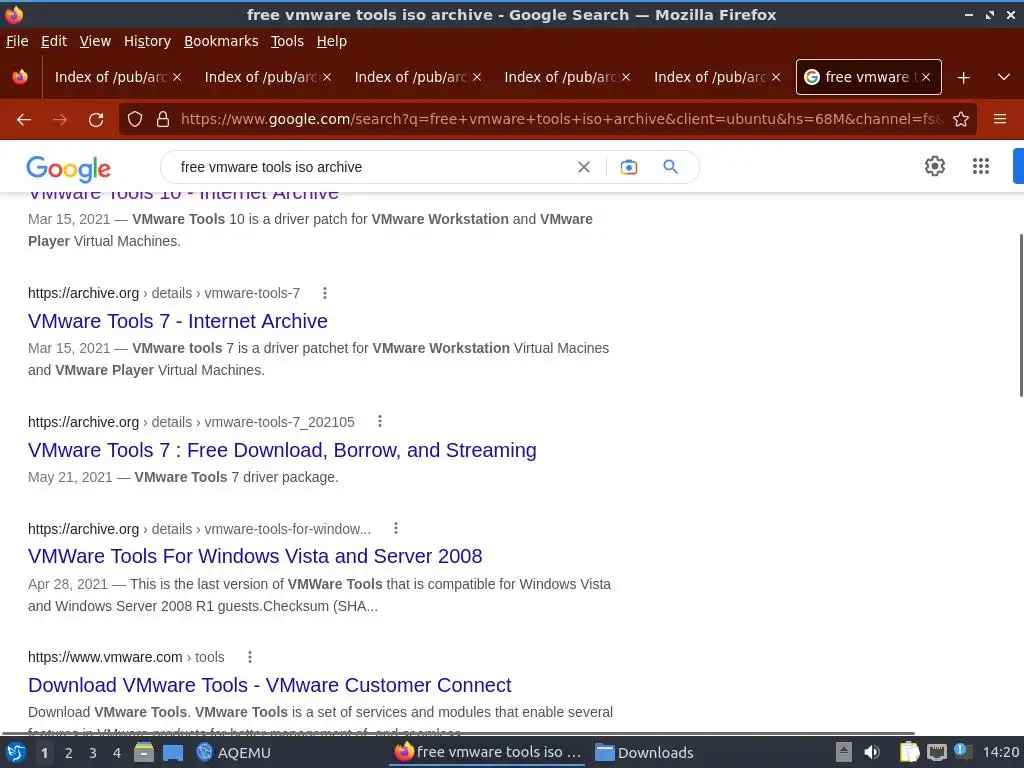
Task: Open the File menu
Action: [17, 41]
